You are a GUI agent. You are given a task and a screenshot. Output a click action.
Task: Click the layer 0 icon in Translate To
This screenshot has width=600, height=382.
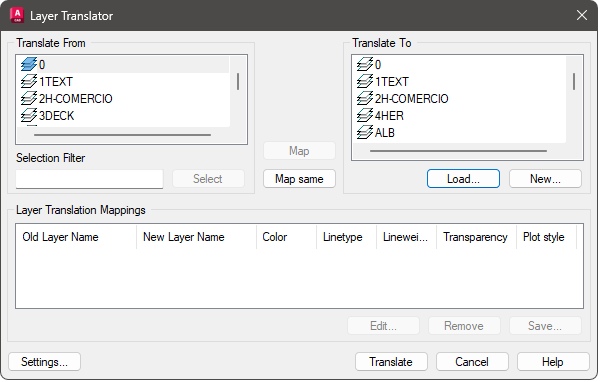click(x=365, y=64)
